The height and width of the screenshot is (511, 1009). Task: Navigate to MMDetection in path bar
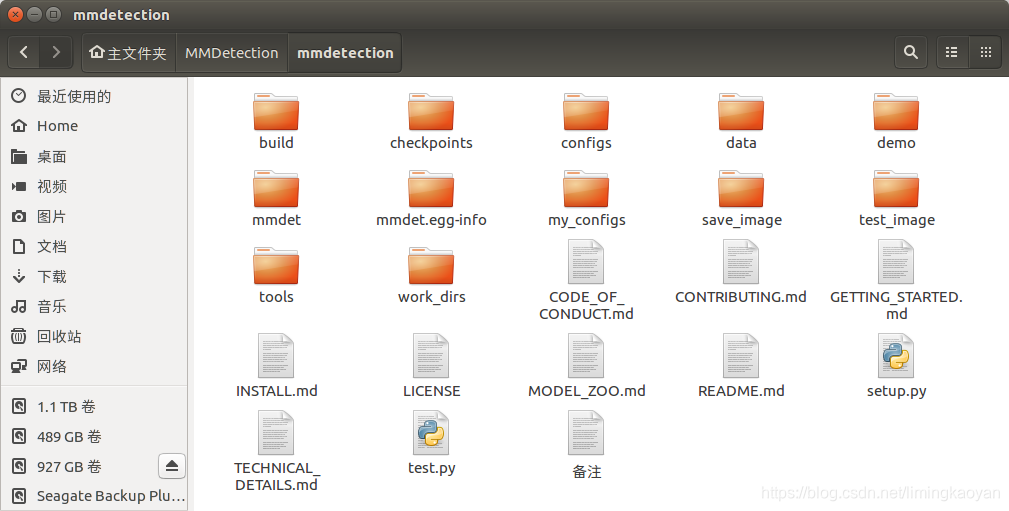(232, 53)
